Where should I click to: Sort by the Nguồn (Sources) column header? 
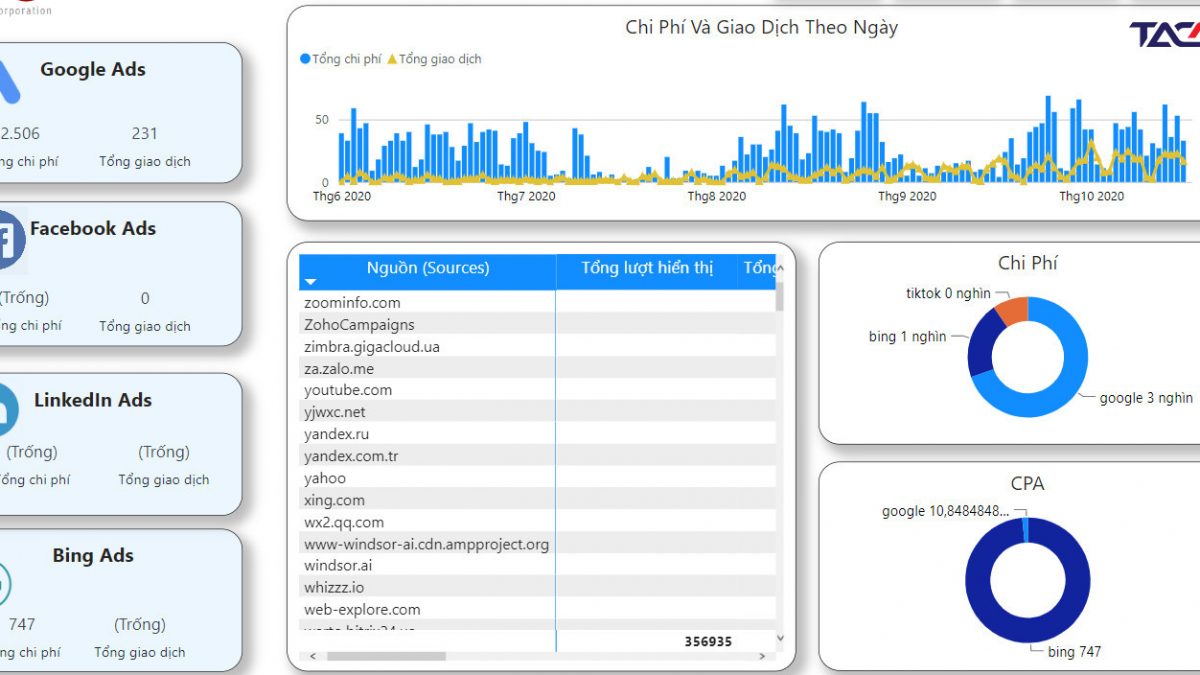pos(428,268)
